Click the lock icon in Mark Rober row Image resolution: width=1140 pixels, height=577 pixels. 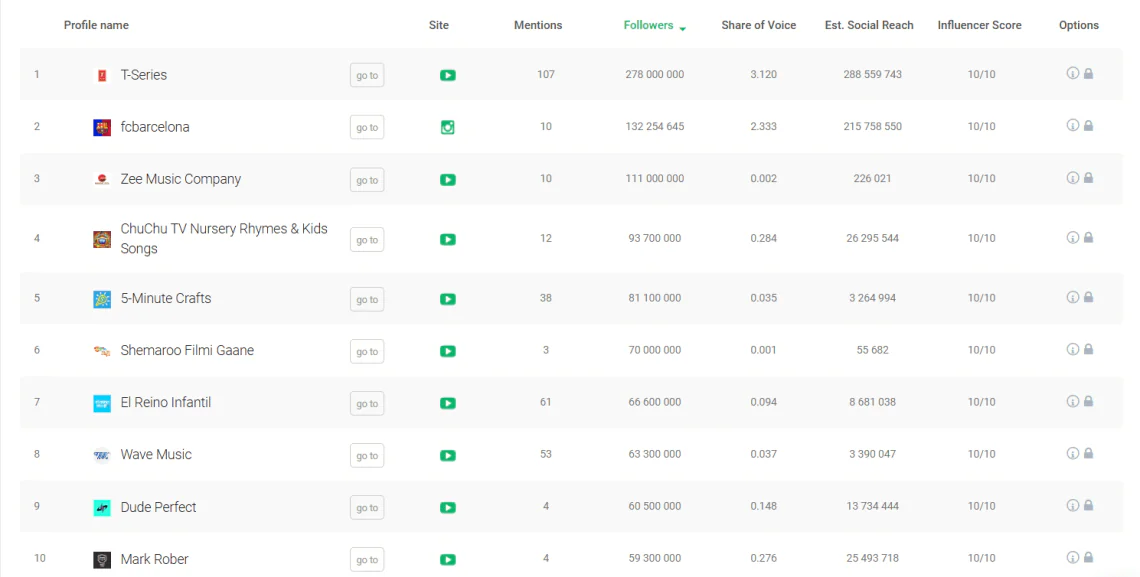(1088, 557)
